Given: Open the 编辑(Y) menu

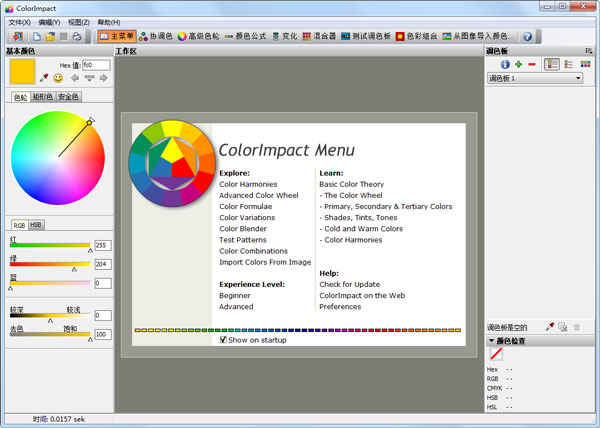Looking at the screenshot, I should pos(49,23).
